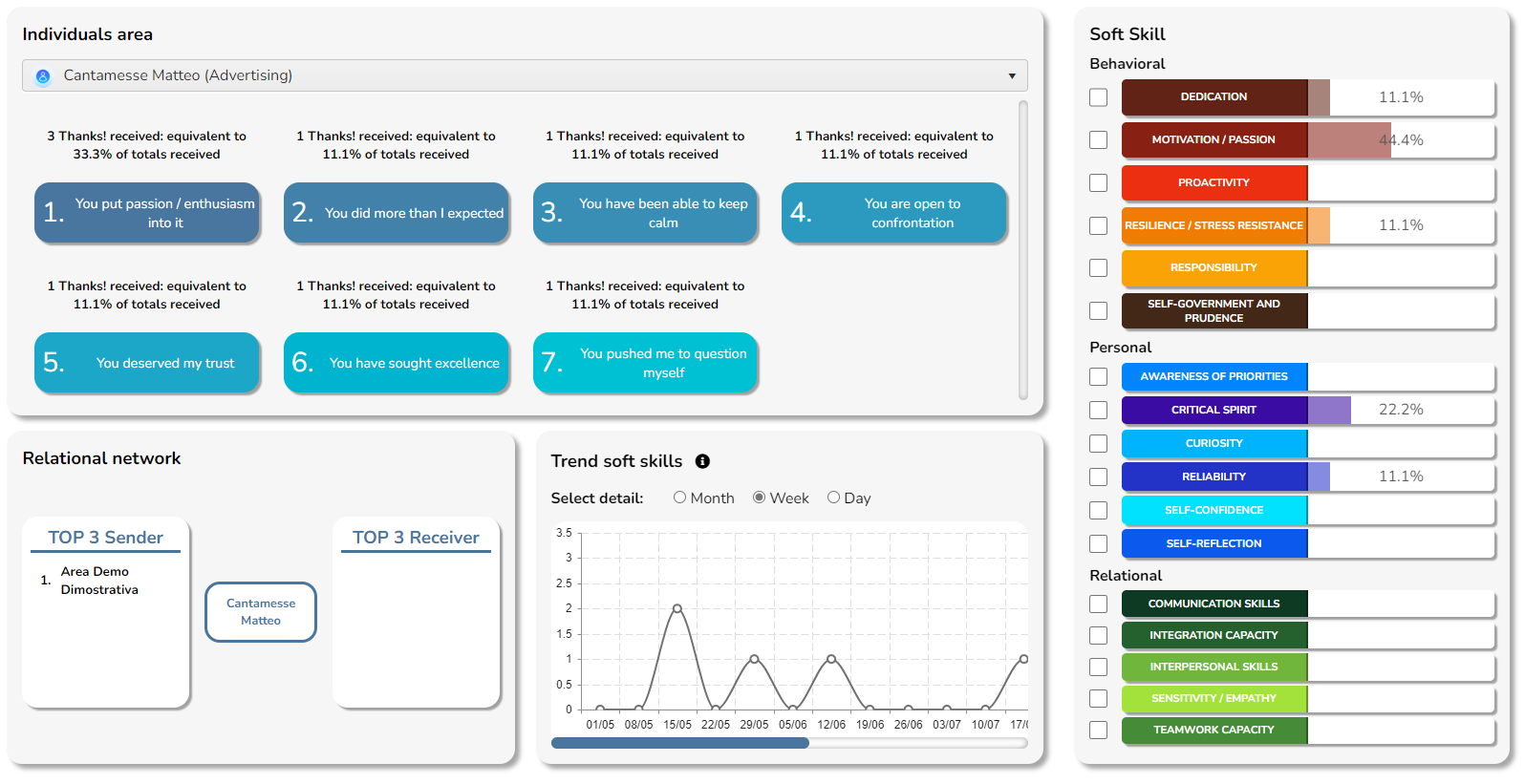Open the dropdown arrow of the Cantamesse Matteo selector

pos(1012,76)
